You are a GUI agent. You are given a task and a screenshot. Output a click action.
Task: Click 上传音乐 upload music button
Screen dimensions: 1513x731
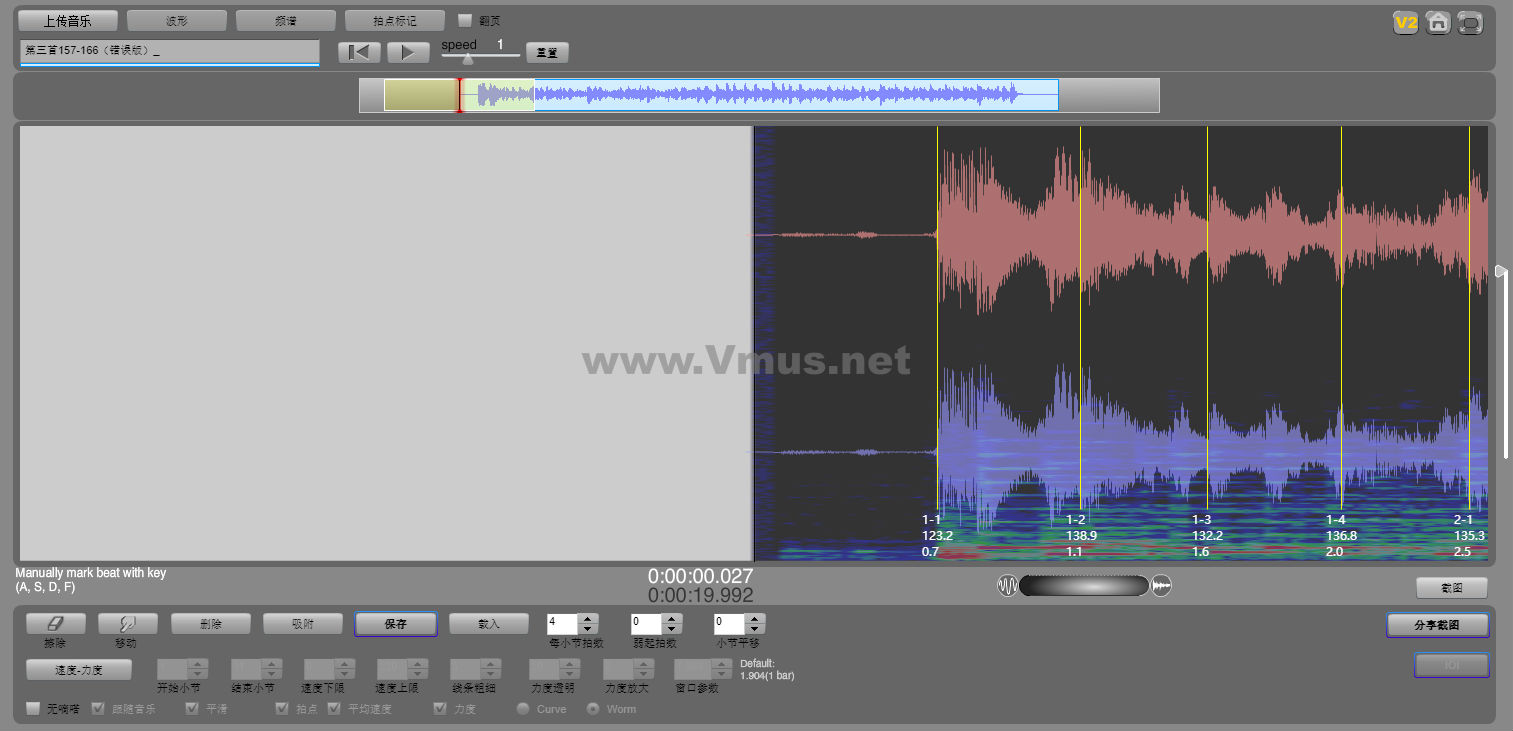[x=68, y=21]
